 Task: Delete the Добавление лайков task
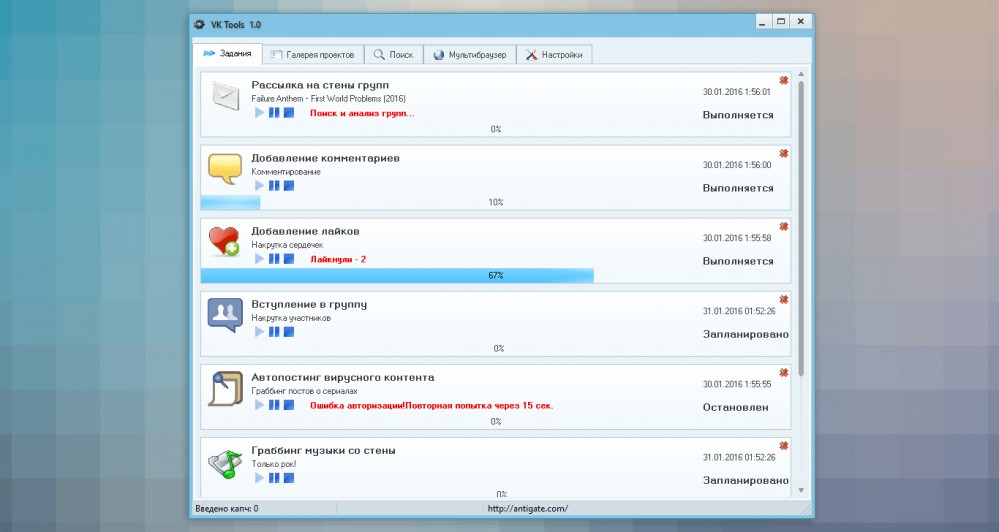784,227
